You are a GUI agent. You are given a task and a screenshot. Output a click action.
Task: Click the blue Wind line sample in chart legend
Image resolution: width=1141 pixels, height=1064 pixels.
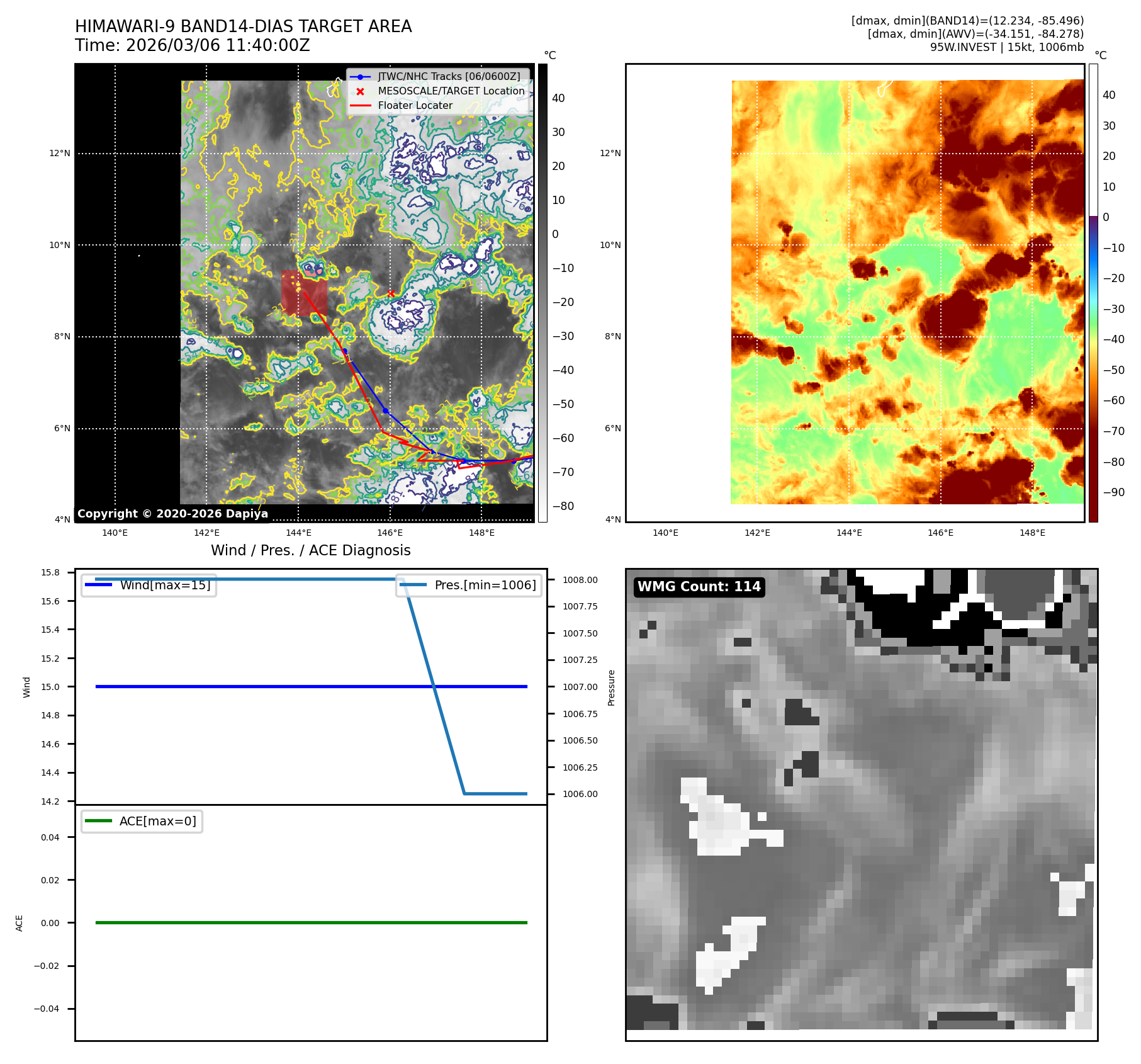[x=98, y=585]
